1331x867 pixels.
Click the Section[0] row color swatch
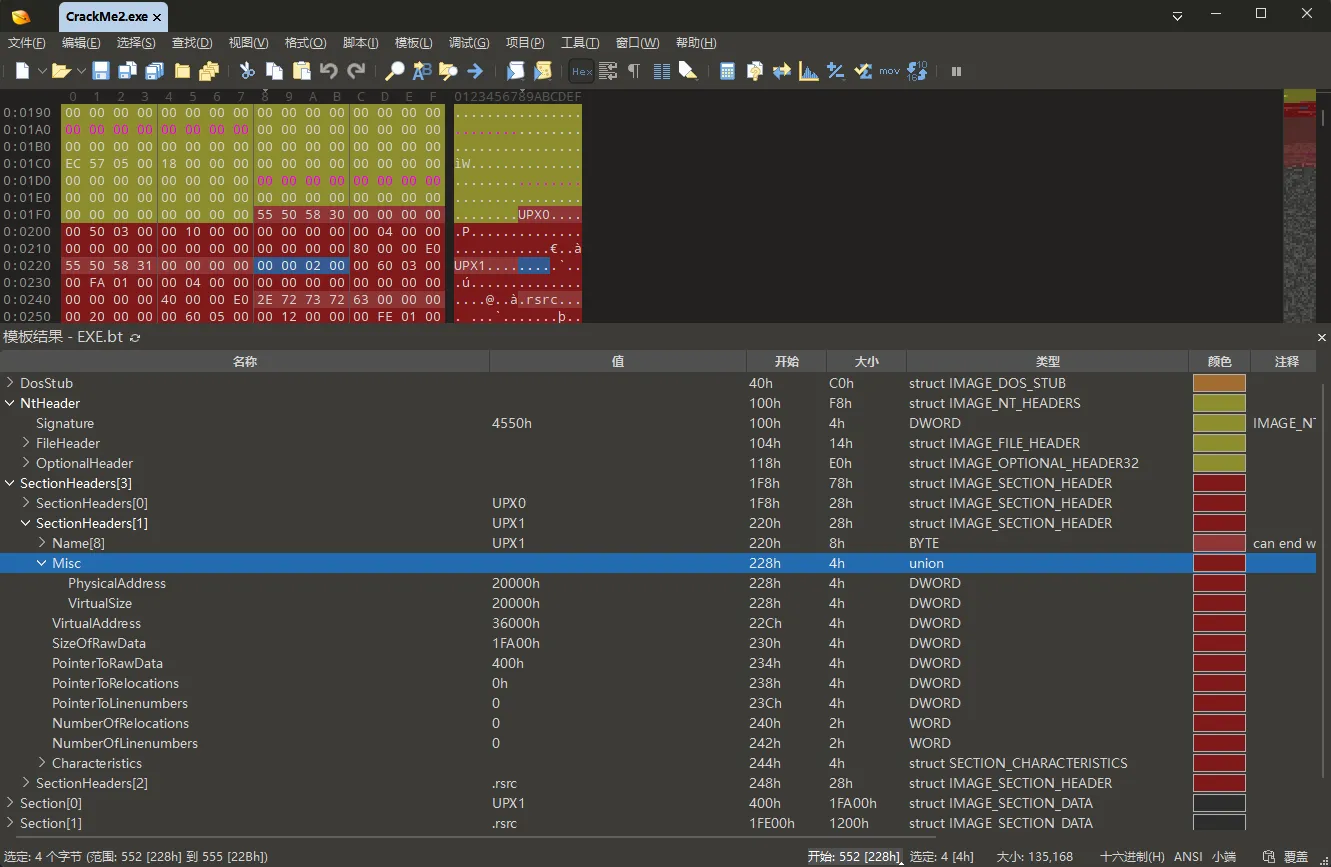[x=1219, y=803]
